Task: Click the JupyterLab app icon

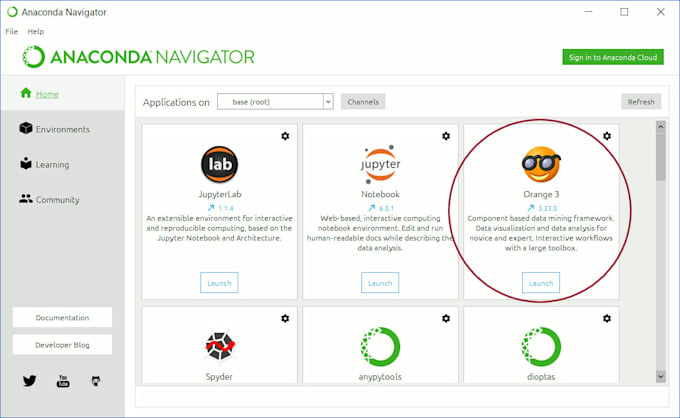Action: point(219,164)
